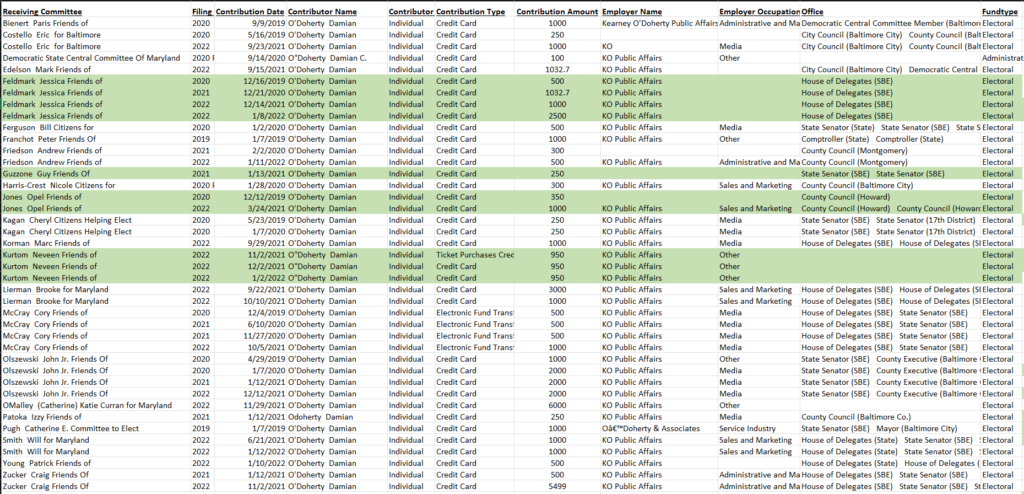Screen dimensions: 1024x494
Task: Select the Employer Name column header
Action: [632, 12]
